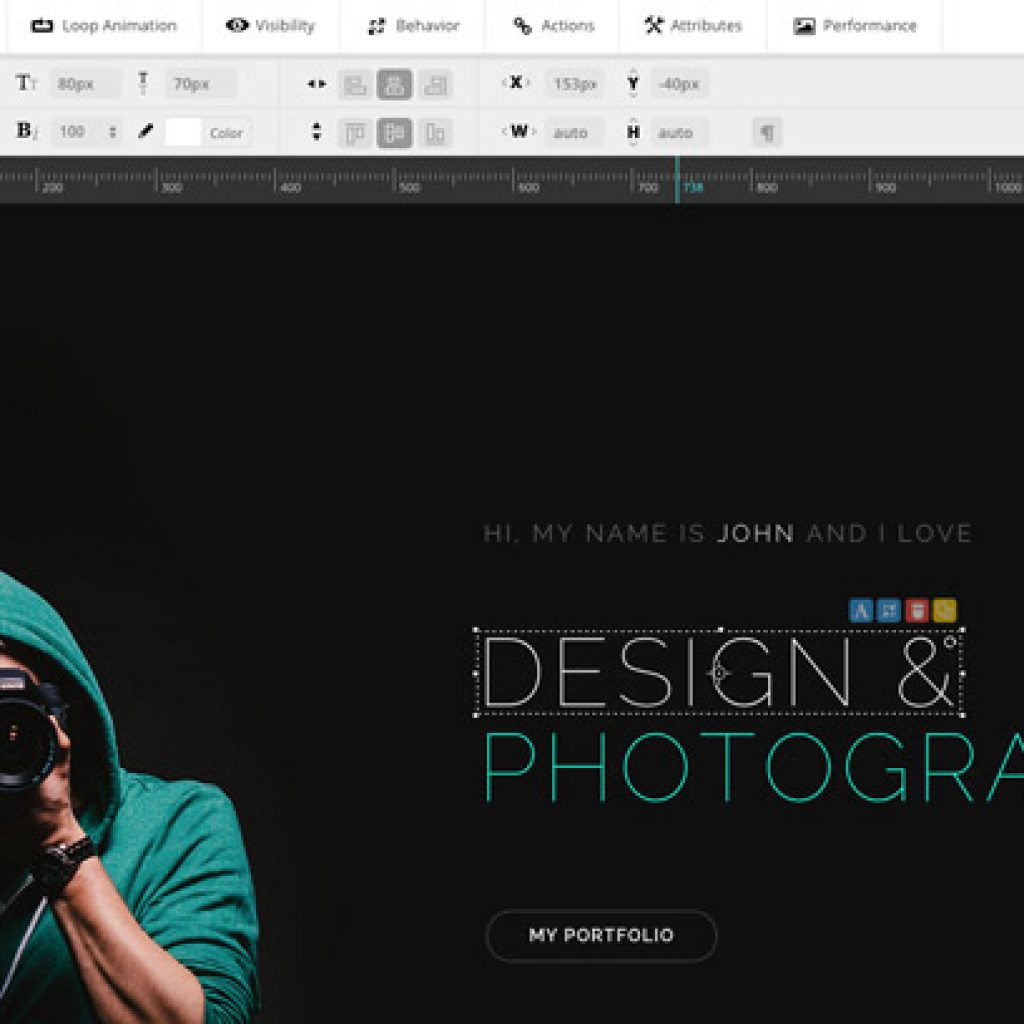Click the red delete layer quick icon
This screenshot has height=1024, width=1024.
tap(917, 611)
